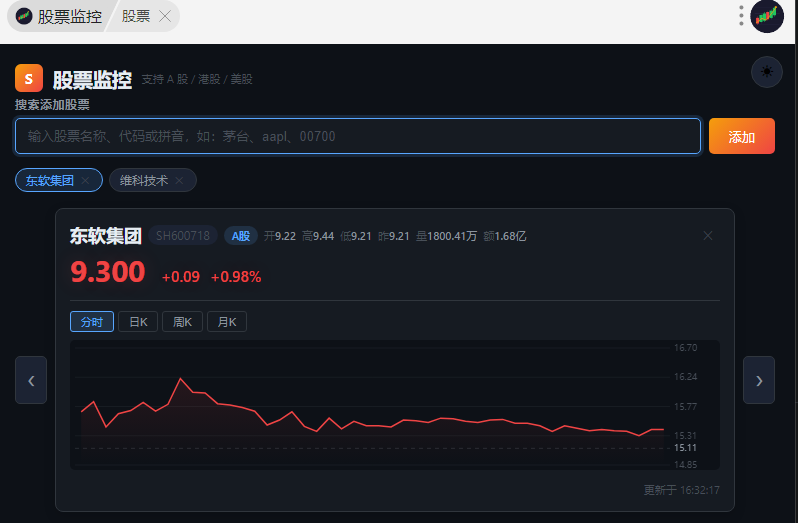Click the A股 market badge
Image resolution: width=798 pixels, height=523 pixels.
click(x=241, y=236)
